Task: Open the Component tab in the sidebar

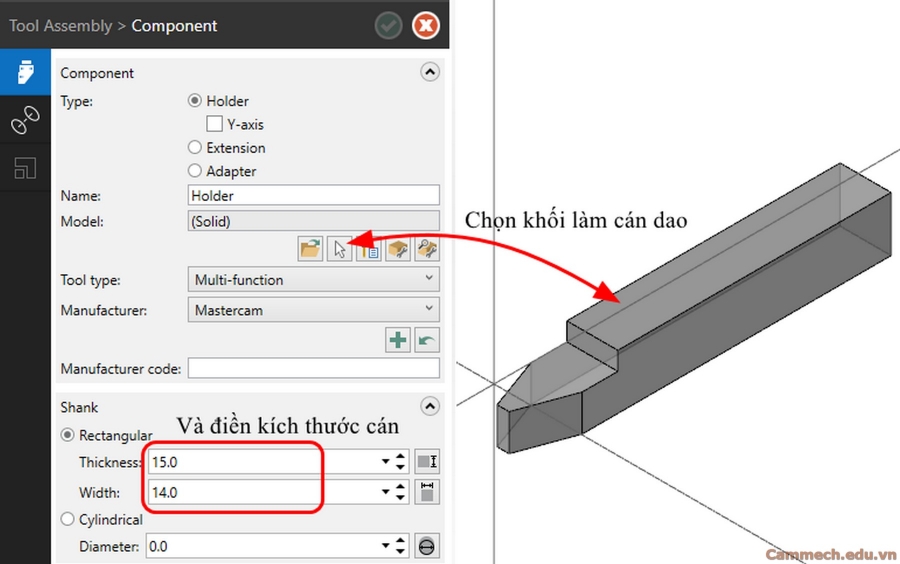Action: click(25, 72)
